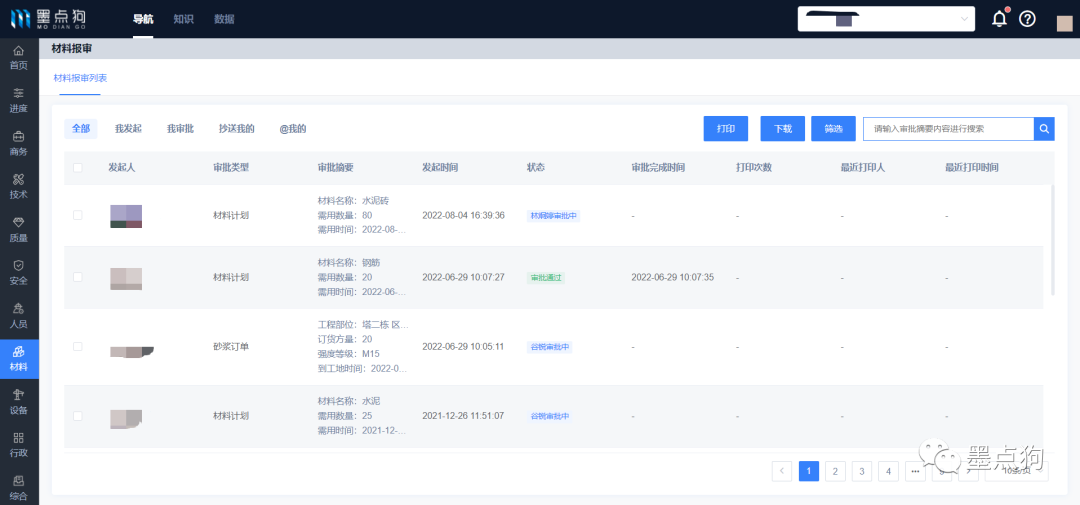Expand pagination ellipsis for more pages
Image resolution: width=1080 pixels, height=505 pixels.
(914, 471)
